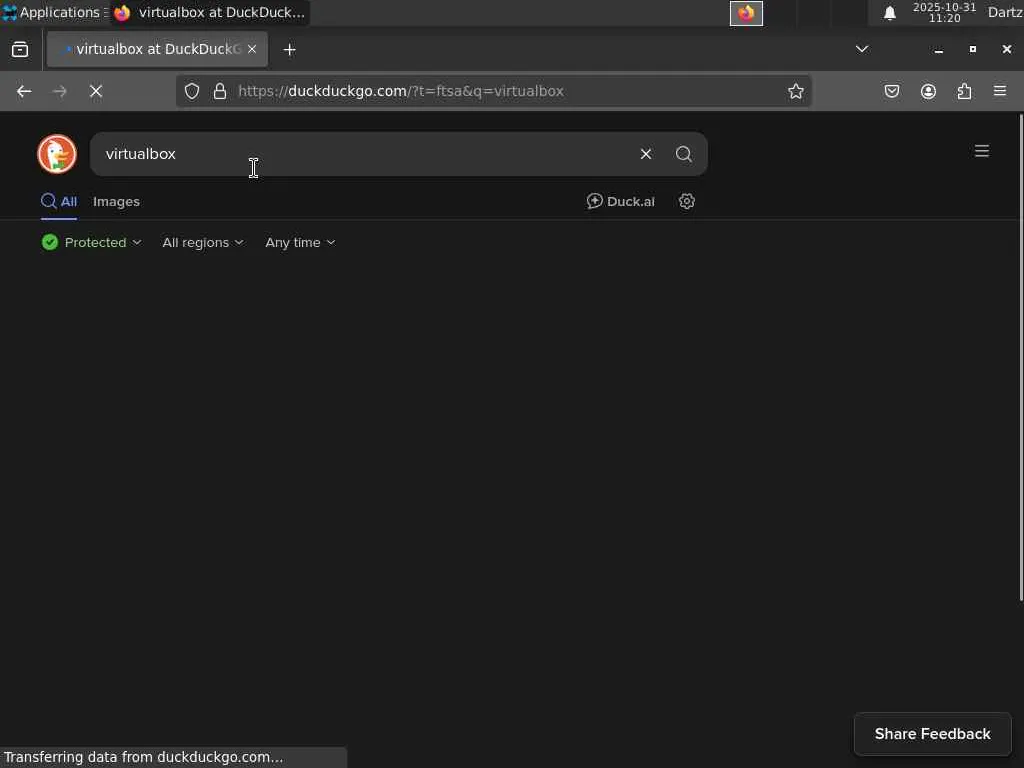Open the search settings gear
This screenshot has height=768, width=1024.
coord(686,201)
